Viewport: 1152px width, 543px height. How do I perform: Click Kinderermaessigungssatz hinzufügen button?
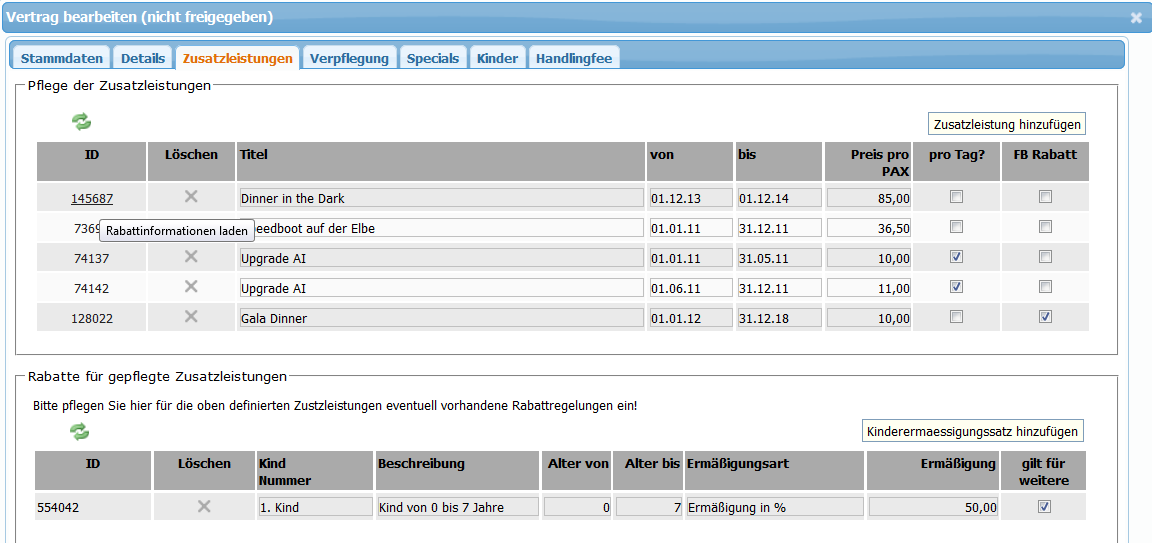973,431
